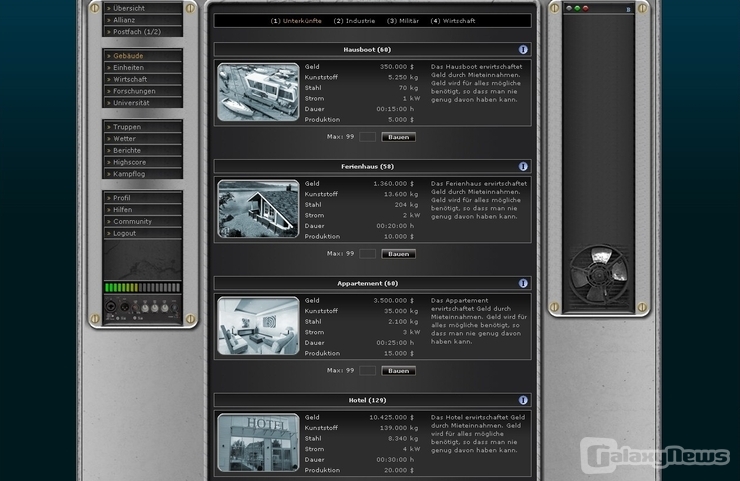Click the Highscore sidebar link
This screenshot has height=481, width=740.
tap(143, 162)
